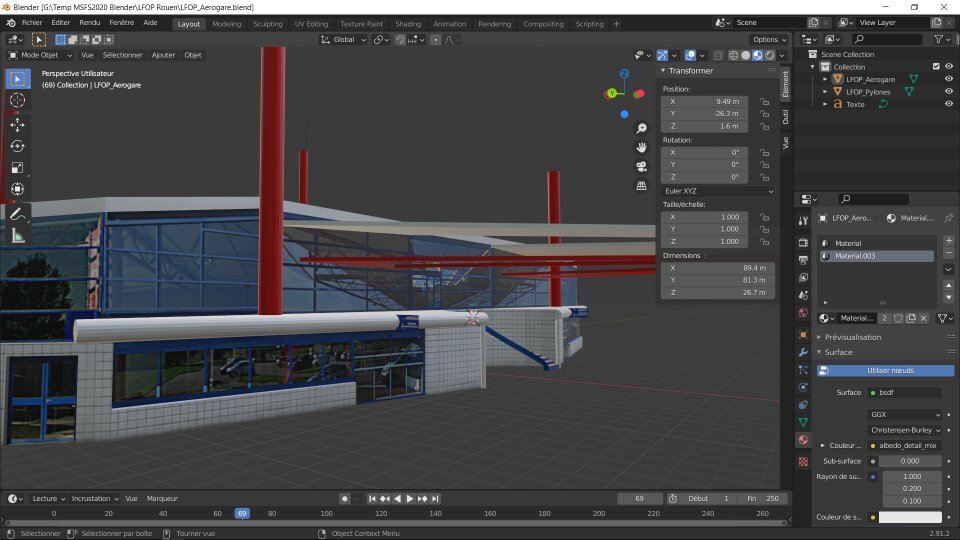This screenshot has height=540, width=960.
Task: Toggle orthographic/perspective grid view icon
Action: point(641,185)
